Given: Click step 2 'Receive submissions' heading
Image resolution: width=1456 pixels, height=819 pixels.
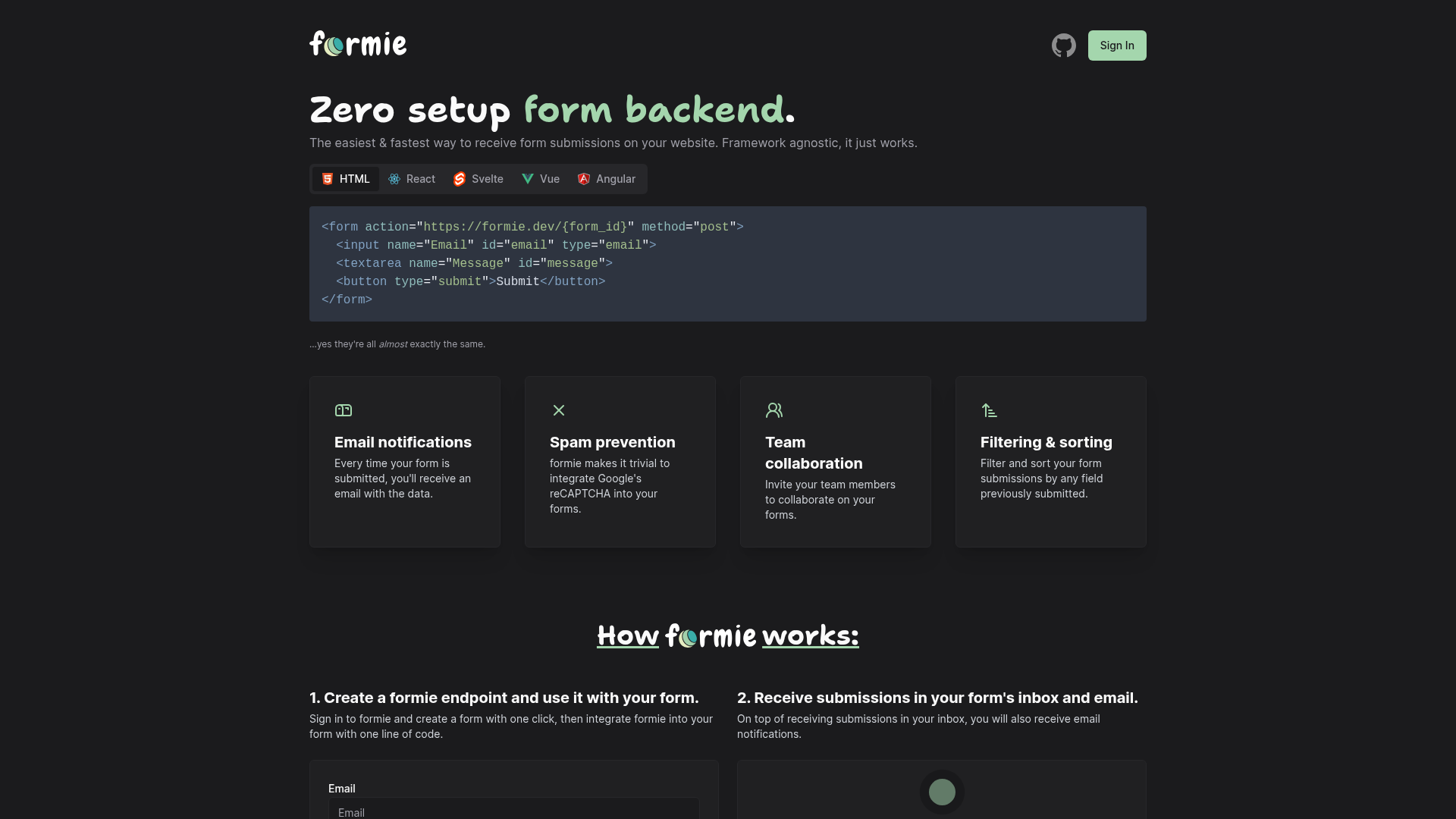Looking at the screenshot, I should pyautogui.click(x=937, y=698).
